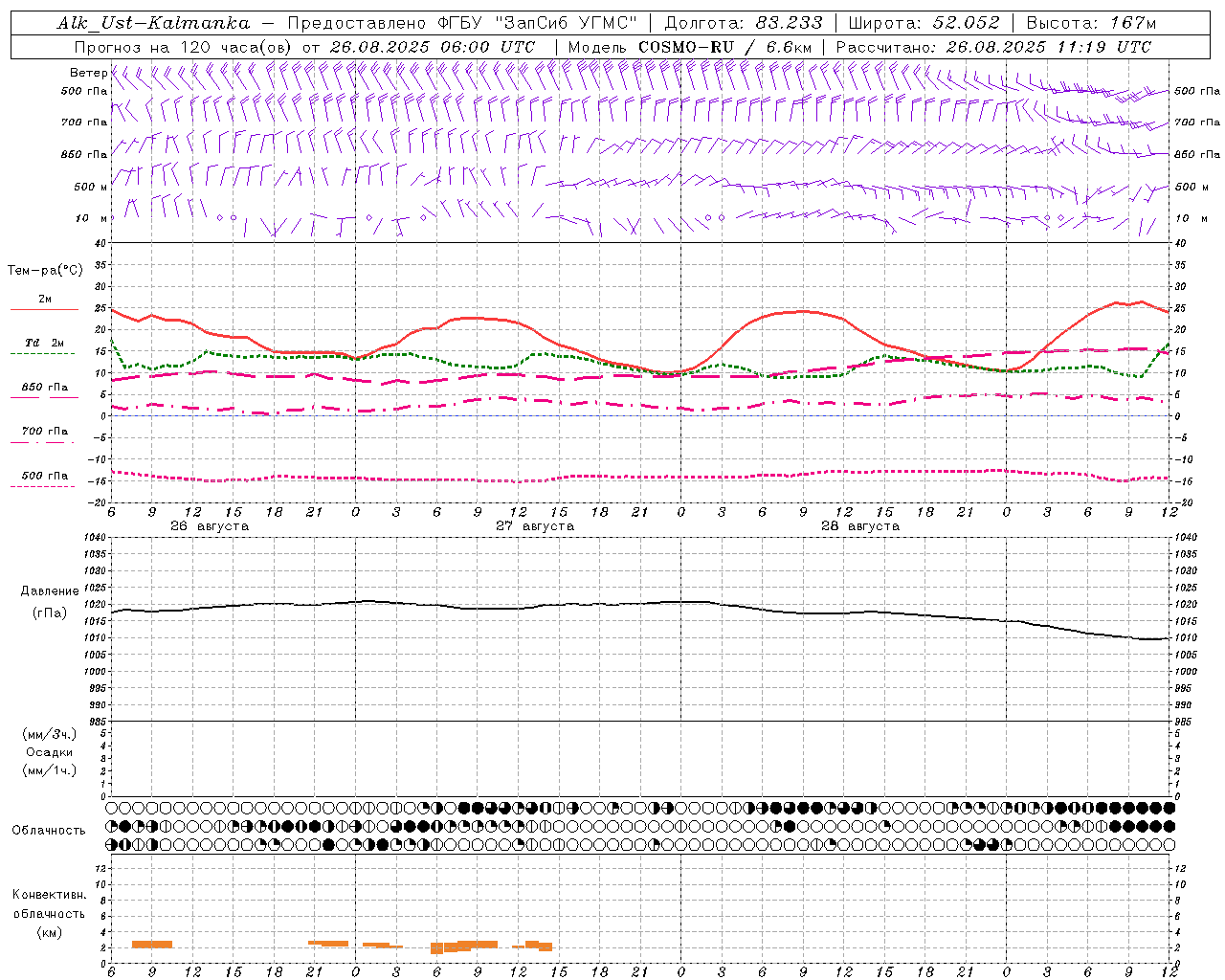
Task: Click the text Предоставлено ФГБУ "ЗапСиб УГМС"
Action: (x=462, y=23)
